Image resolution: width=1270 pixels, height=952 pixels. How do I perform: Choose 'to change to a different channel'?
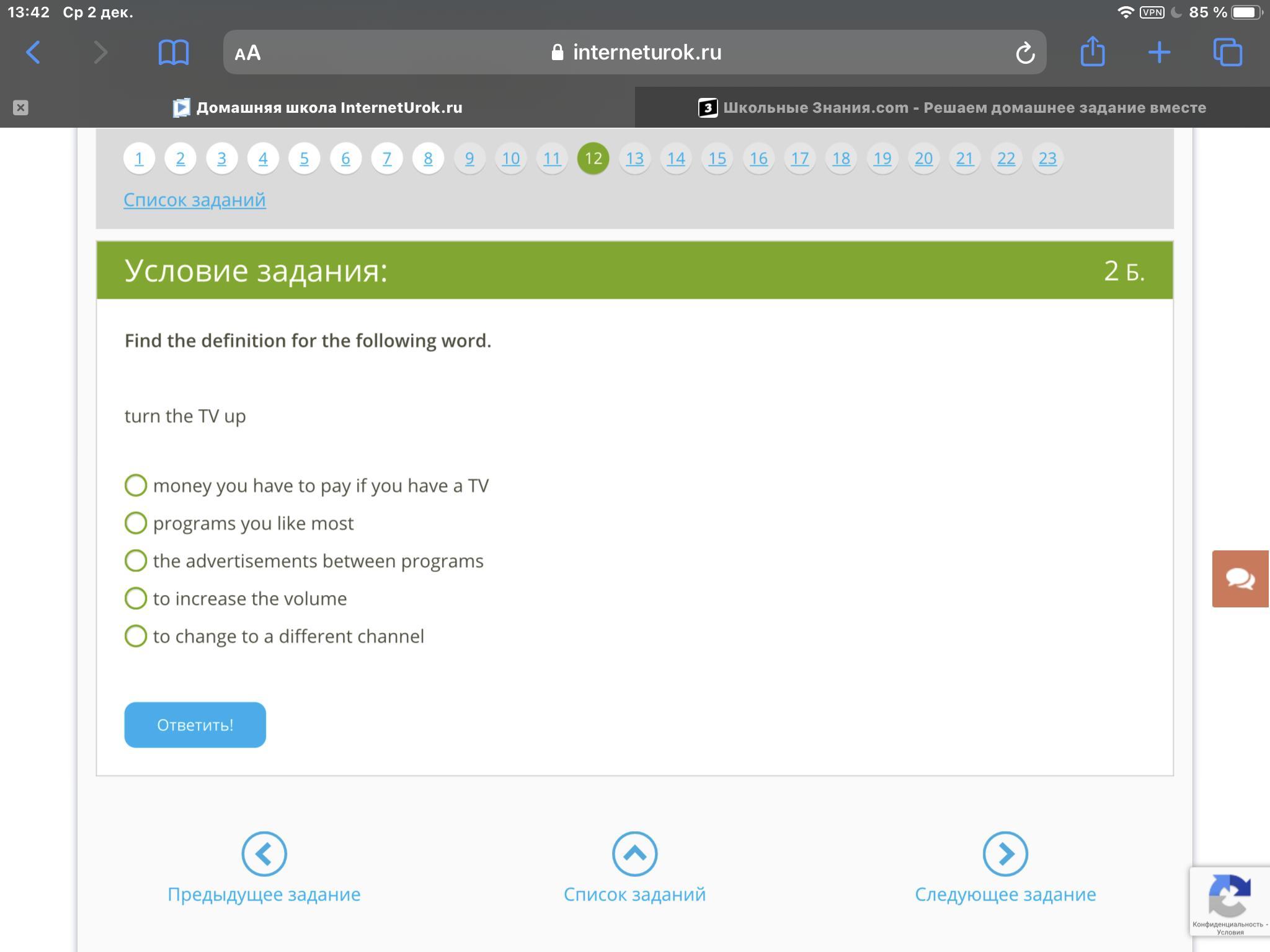[x=136, y=636]
